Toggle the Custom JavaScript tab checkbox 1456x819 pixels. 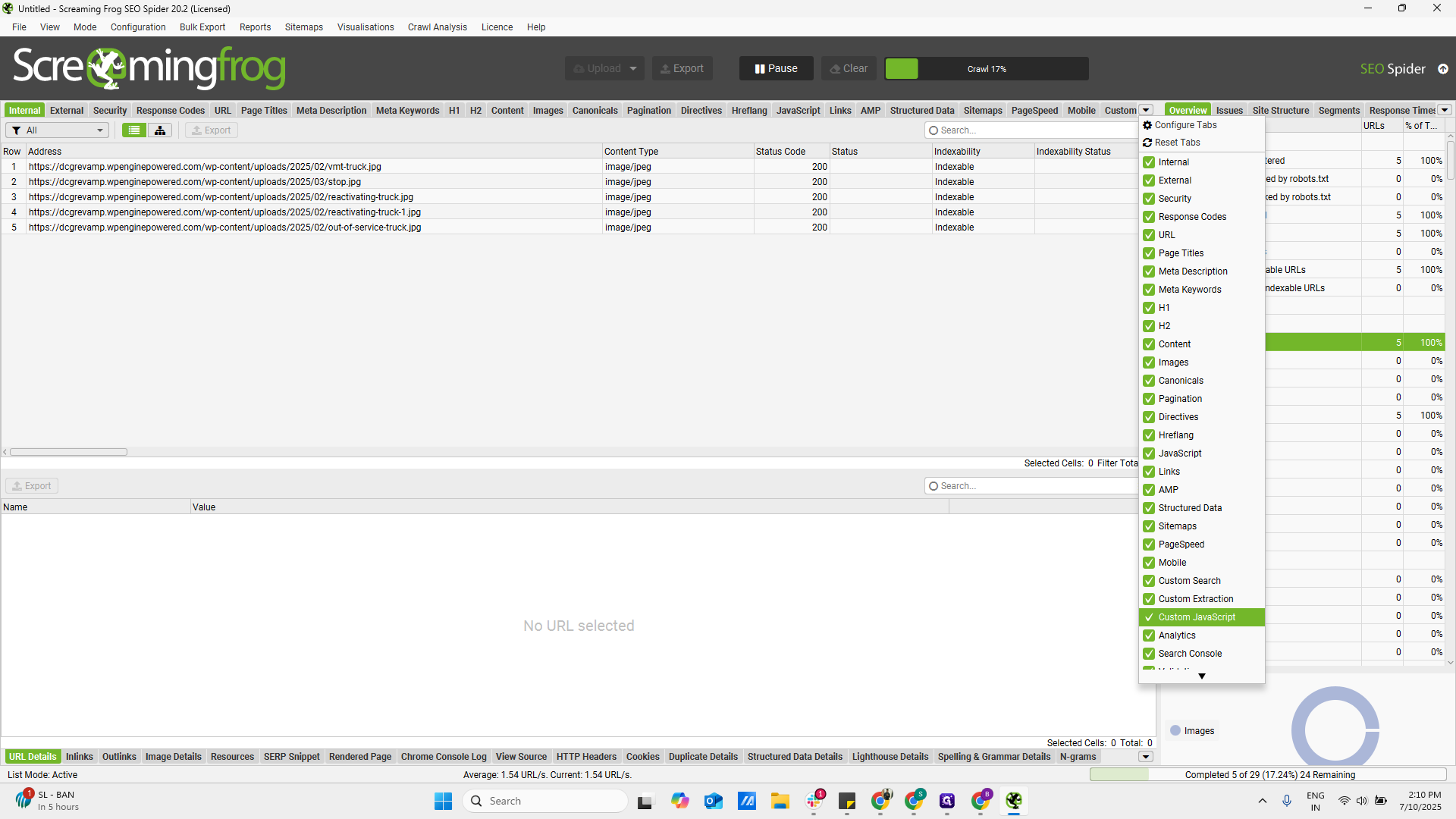[1149, 617]
